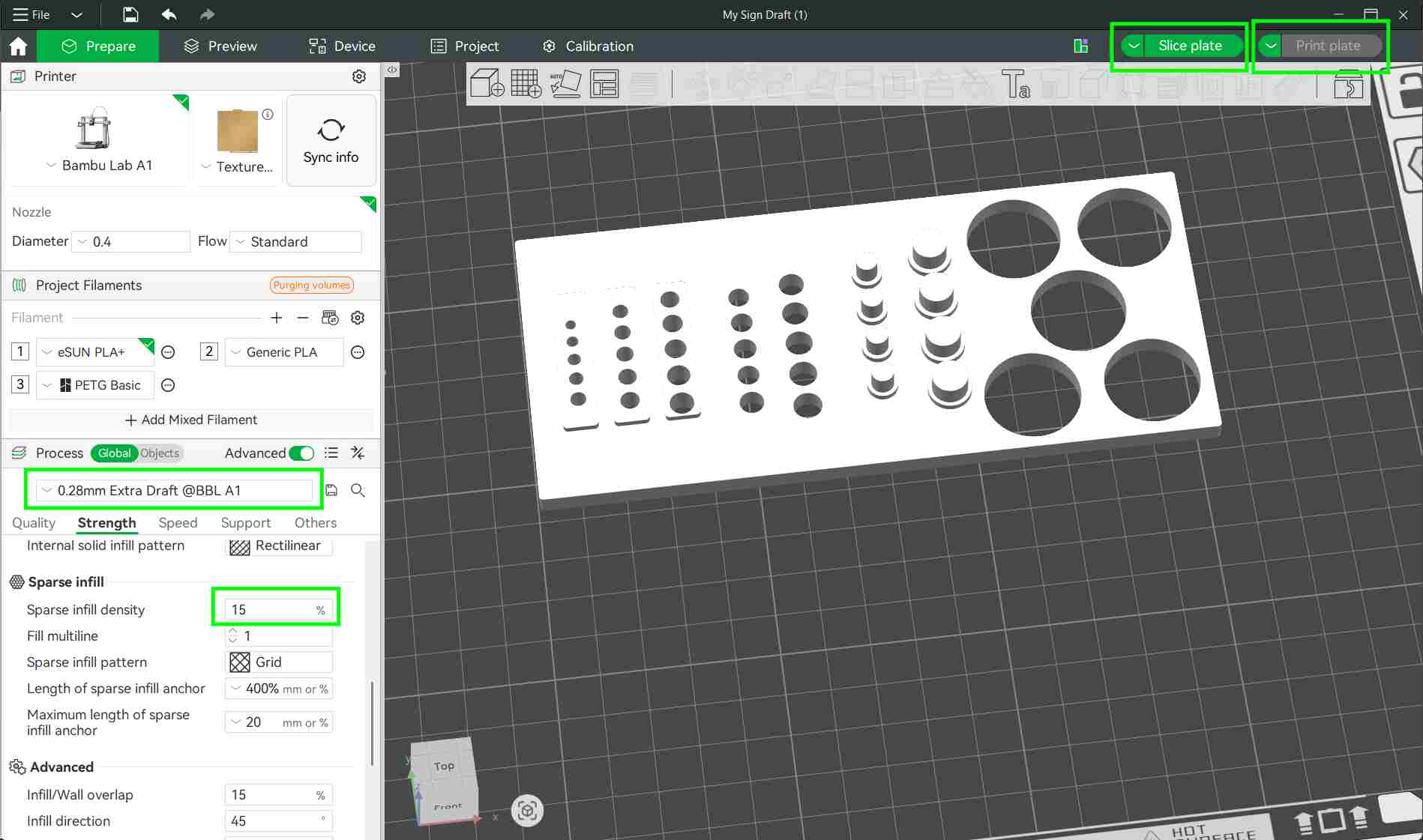Open the Assembly view icon
This screenshot has width=1423, height=840.
point(1348,85)
